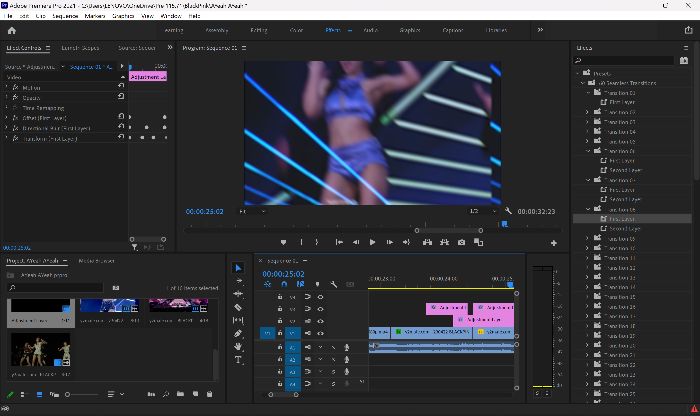700x416 pixels.
Task: Click the Timeline horizontal zoom scroll bar
Action: click(283, 395)
